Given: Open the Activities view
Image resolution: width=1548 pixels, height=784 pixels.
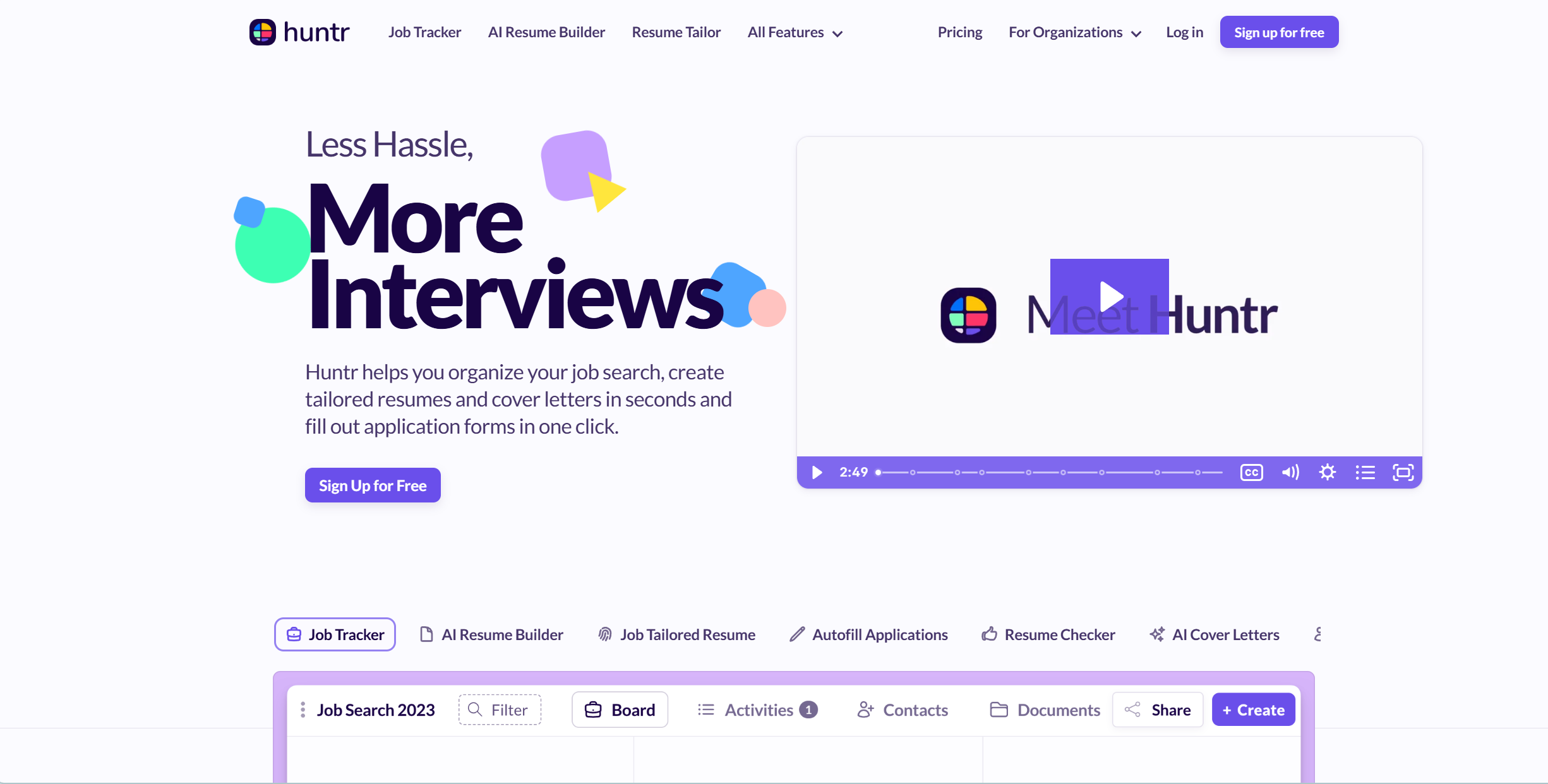Looking at the screenshot, I should pyautogui.click(x=758, y=710).
